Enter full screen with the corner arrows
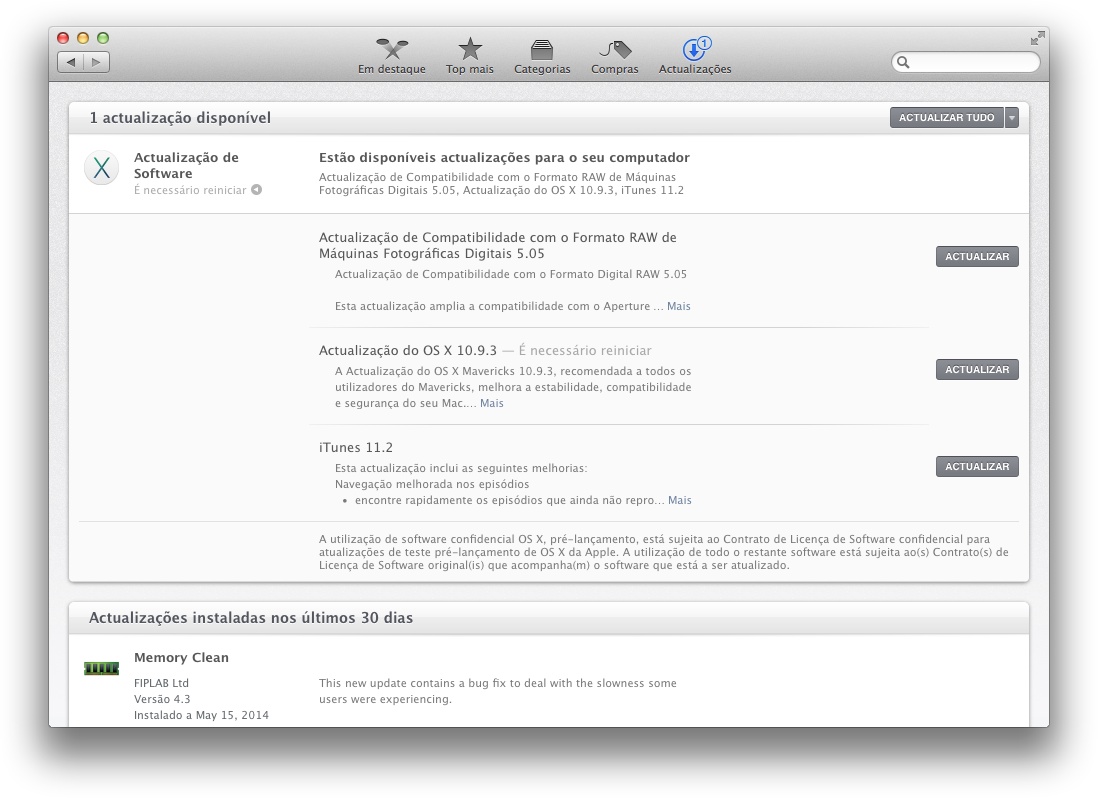Screen dimensions: 1098x798 click(x=1037, y=38)
